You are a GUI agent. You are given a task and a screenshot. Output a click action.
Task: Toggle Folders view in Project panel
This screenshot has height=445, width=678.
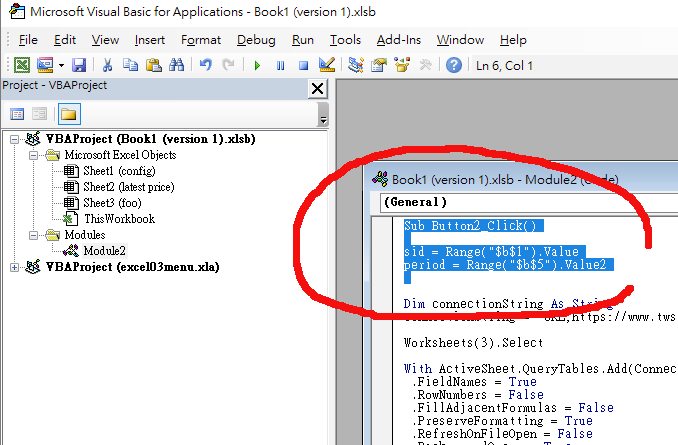pyautogui.click(x=69, y=114)
